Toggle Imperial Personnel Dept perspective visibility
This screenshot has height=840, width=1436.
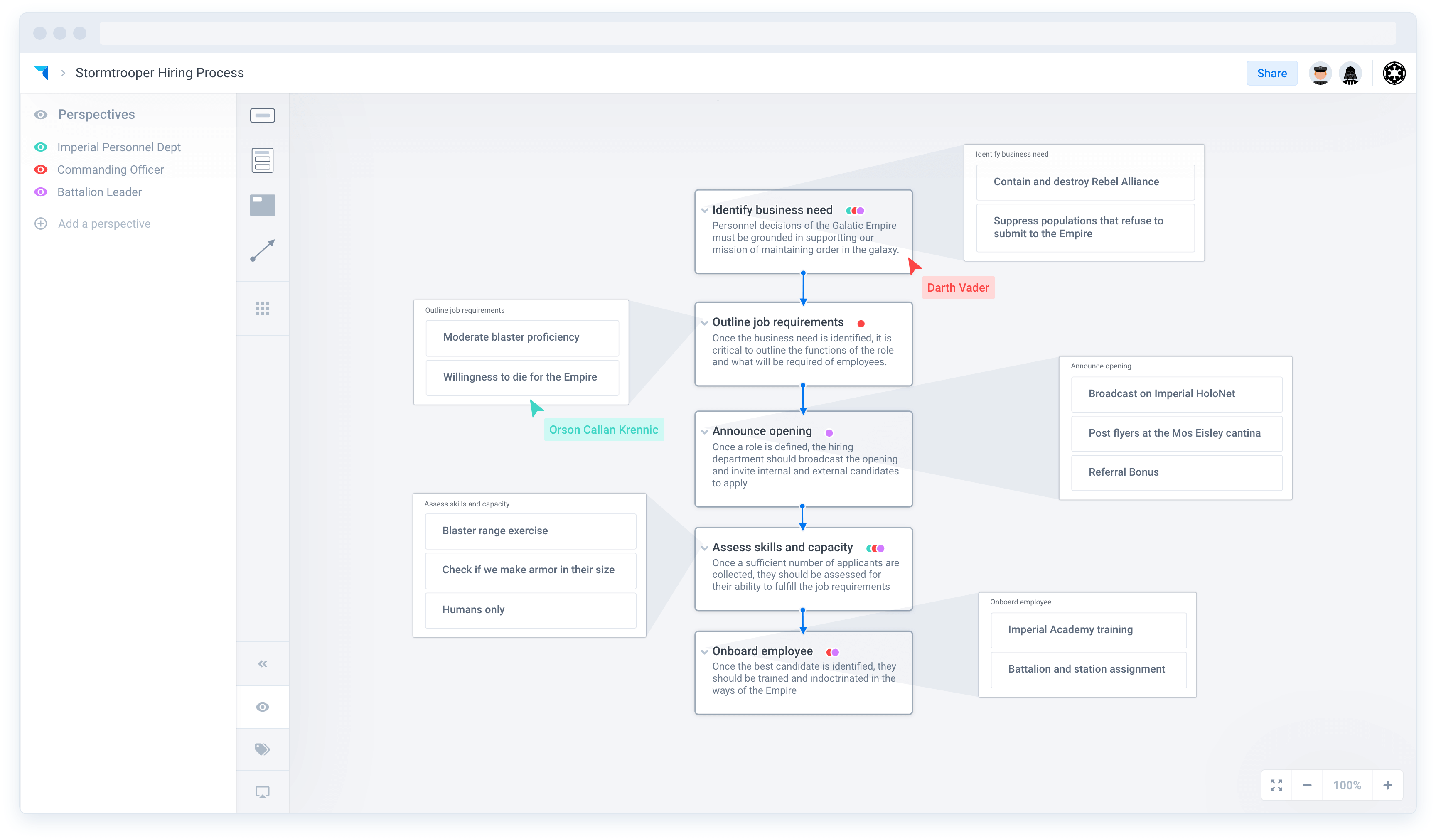pyautogui.click(x=40, y=147)
